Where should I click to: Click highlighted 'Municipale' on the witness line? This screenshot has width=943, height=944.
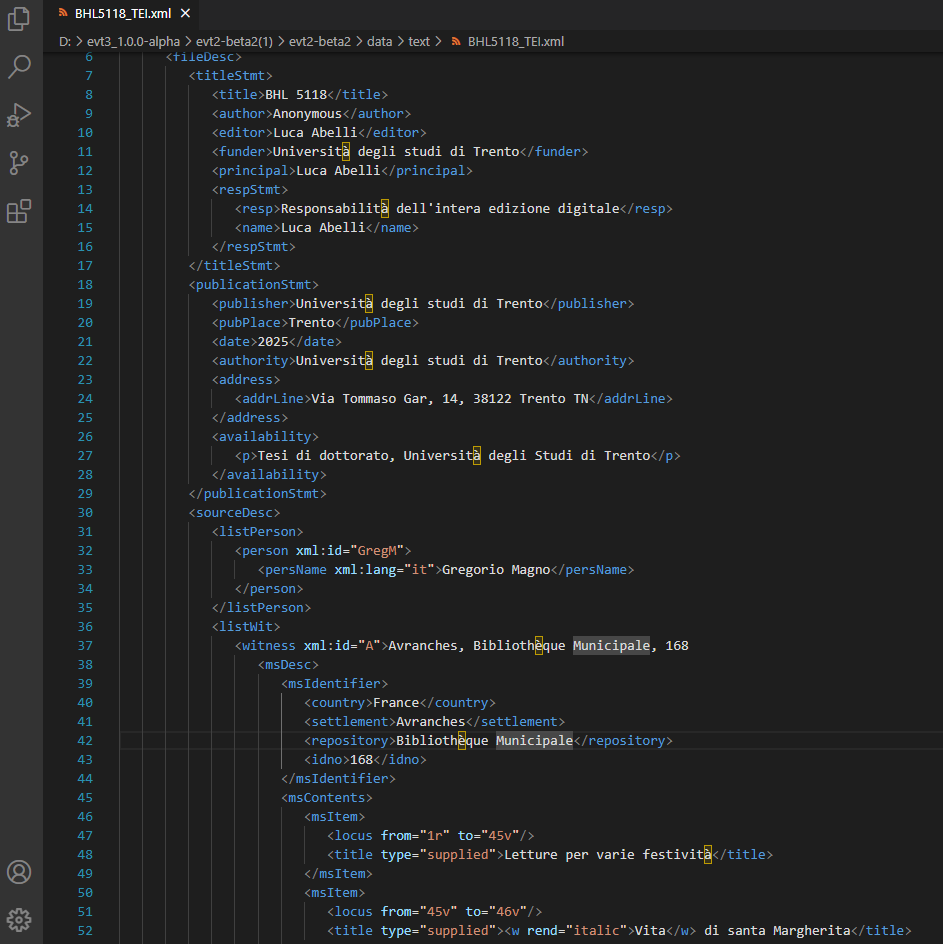611,646
